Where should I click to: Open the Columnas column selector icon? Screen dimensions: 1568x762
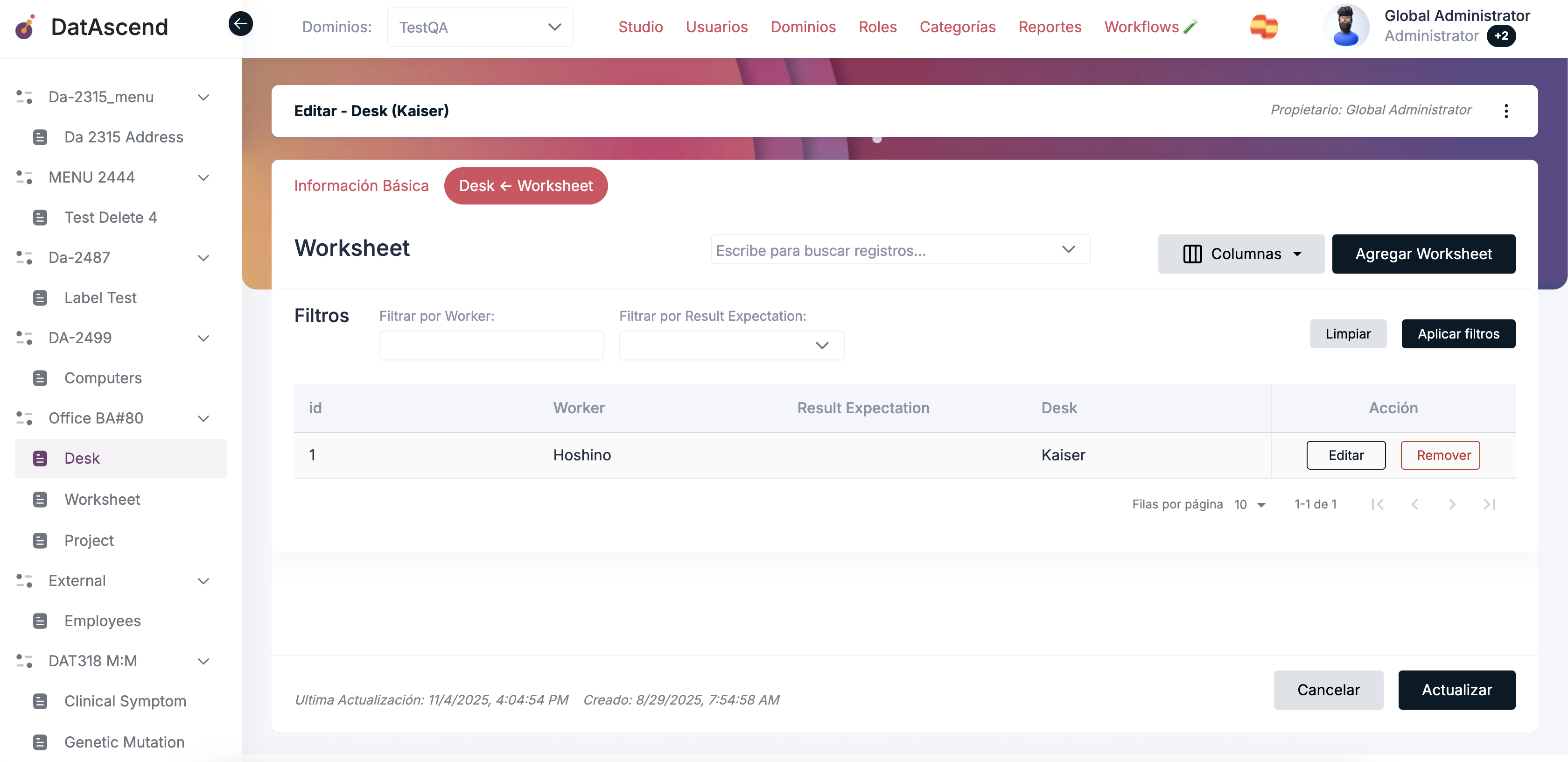[x=1192, y=254]
